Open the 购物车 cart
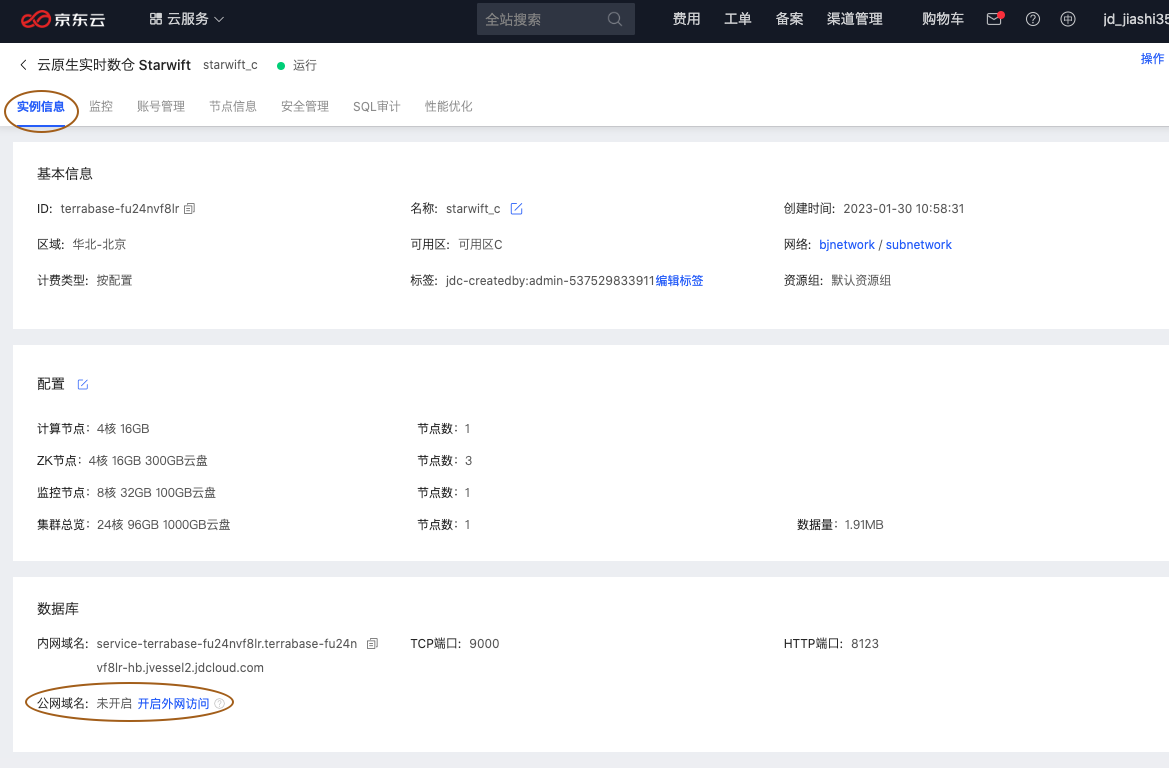This screenshot has width=1169, height=772. click(x=942, y=19)
